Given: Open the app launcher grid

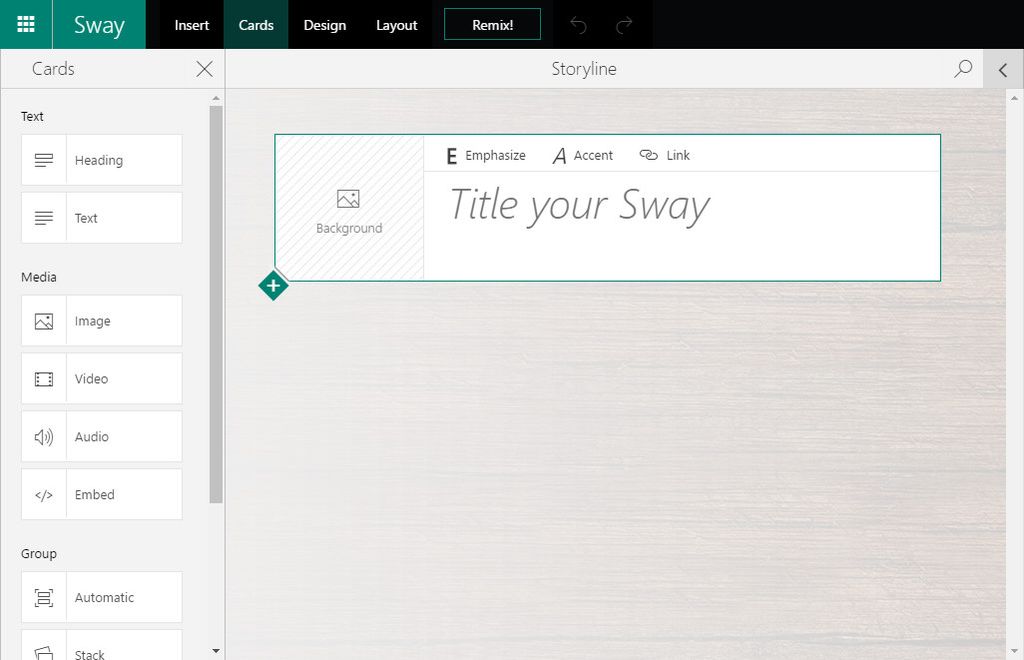Looking at the screenshot, I should click(x=25, y=24).
